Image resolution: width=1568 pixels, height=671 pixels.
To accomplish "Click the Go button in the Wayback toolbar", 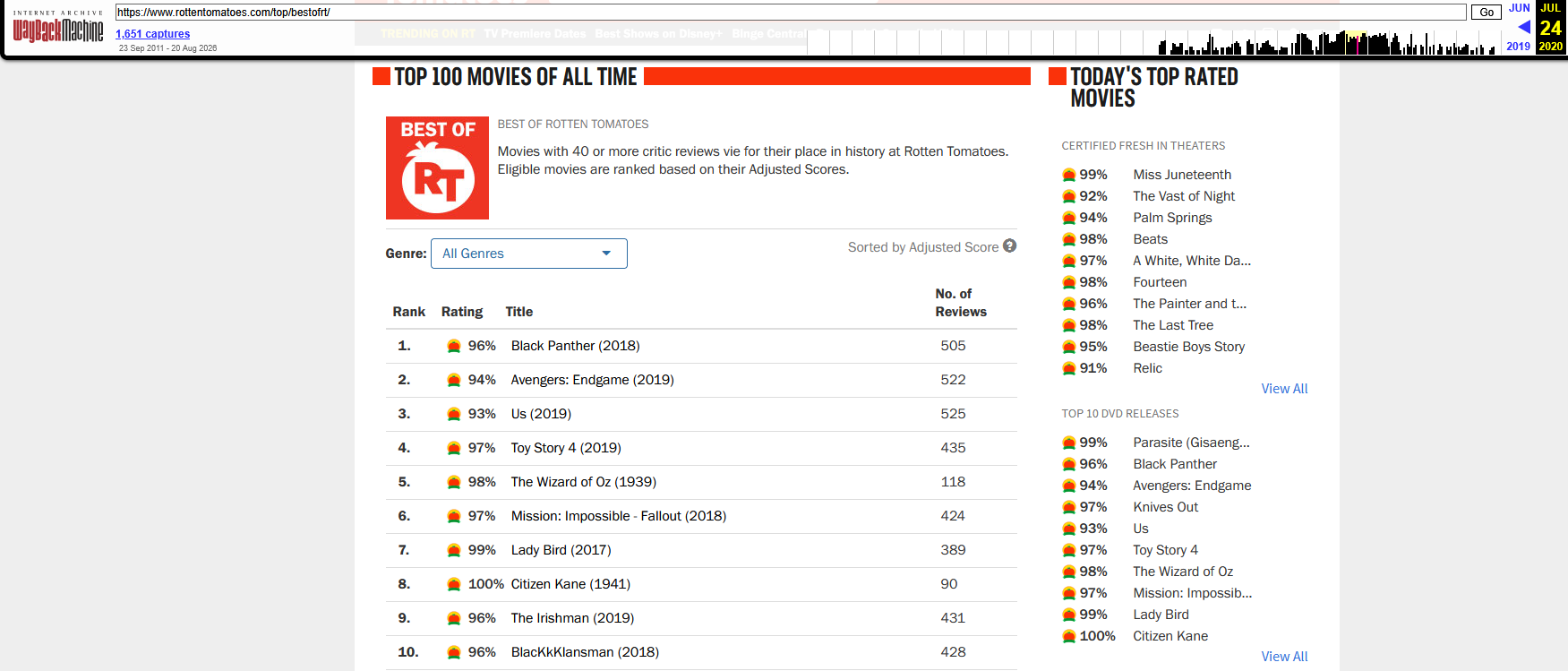I will click(1487, 12).
